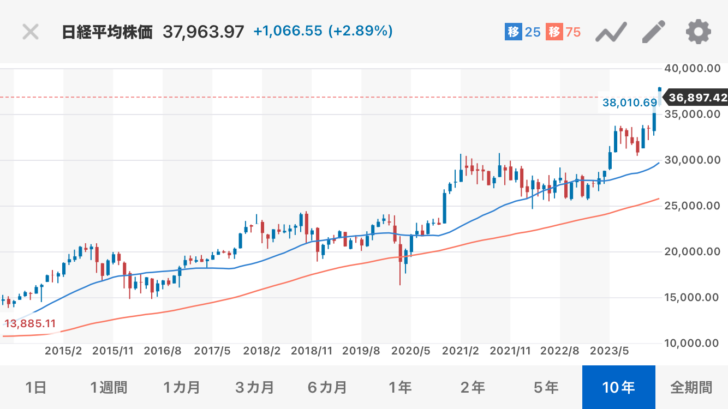Select the 1日 time range tab
This screenshot has height=409, width=728.
[35, 387]
